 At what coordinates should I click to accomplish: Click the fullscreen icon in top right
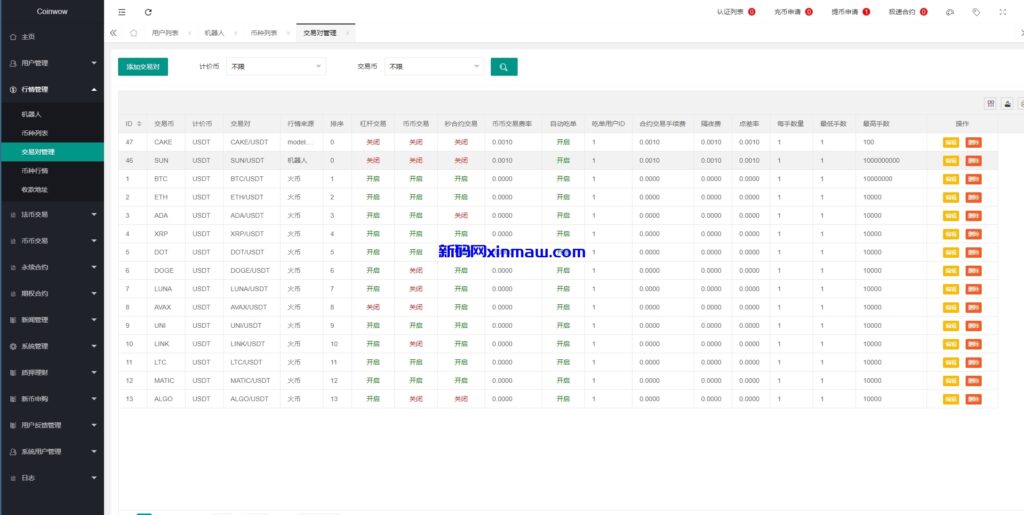[x=1002, y=12]
